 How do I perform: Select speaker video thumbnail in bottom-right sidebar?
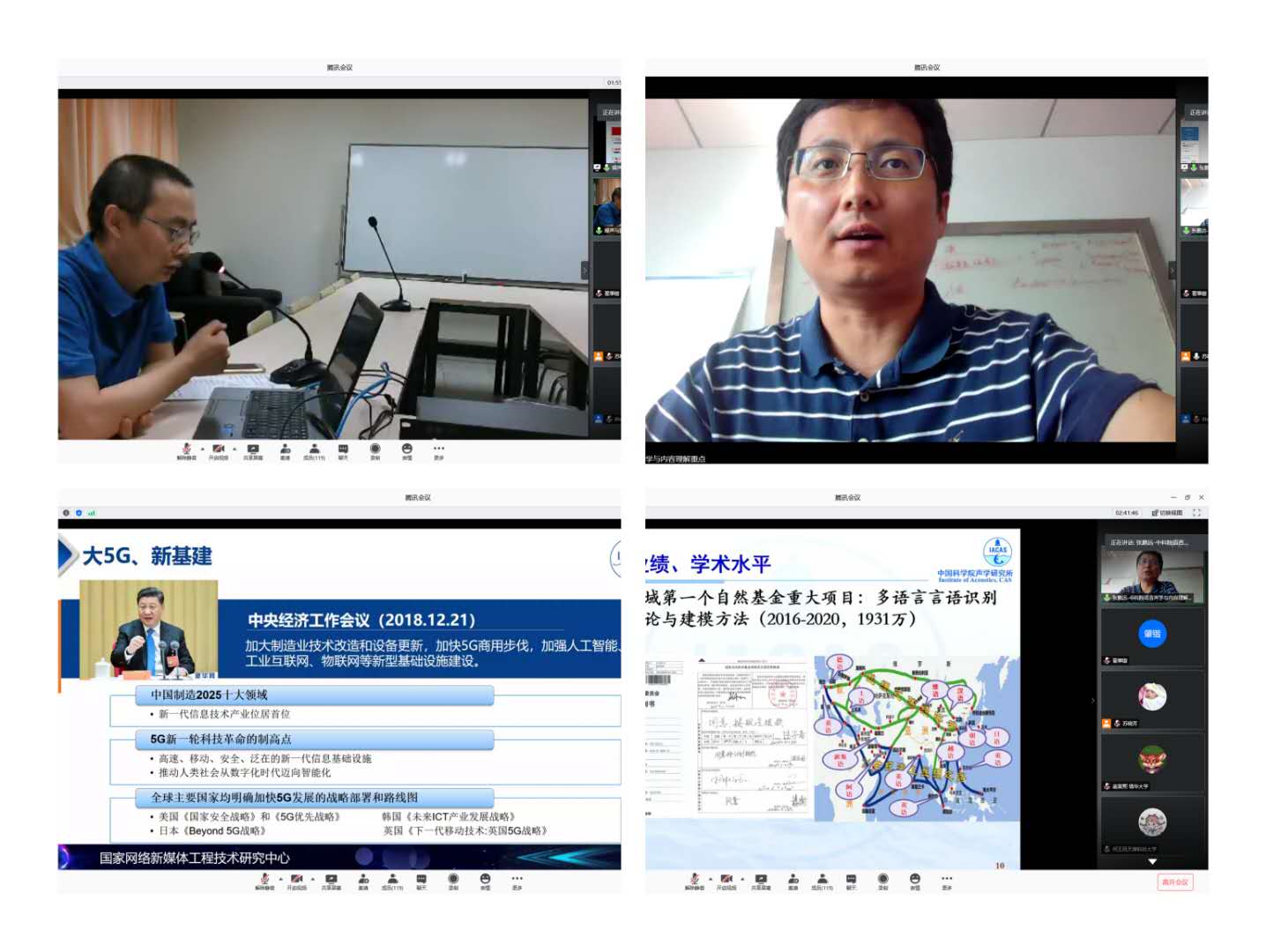[1151, 571]
